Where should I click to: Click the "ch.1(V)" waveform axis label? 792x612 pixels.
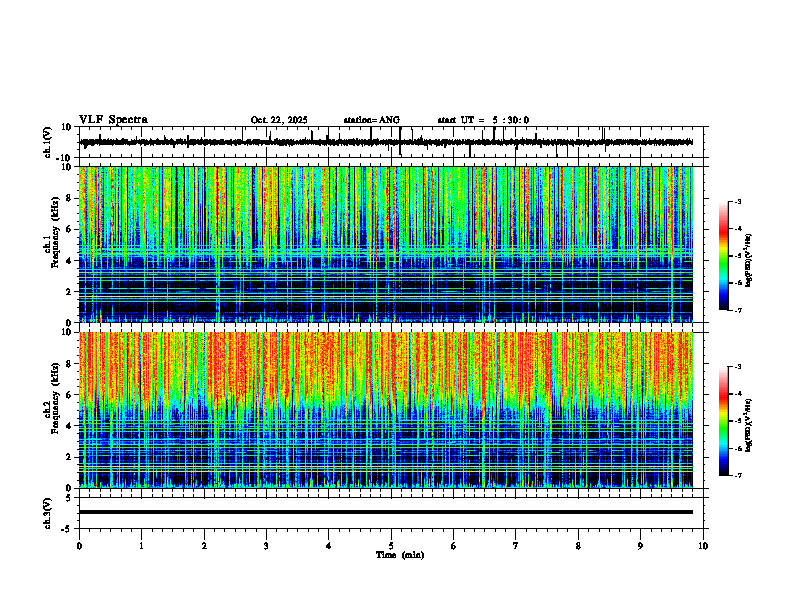(47, 142)
